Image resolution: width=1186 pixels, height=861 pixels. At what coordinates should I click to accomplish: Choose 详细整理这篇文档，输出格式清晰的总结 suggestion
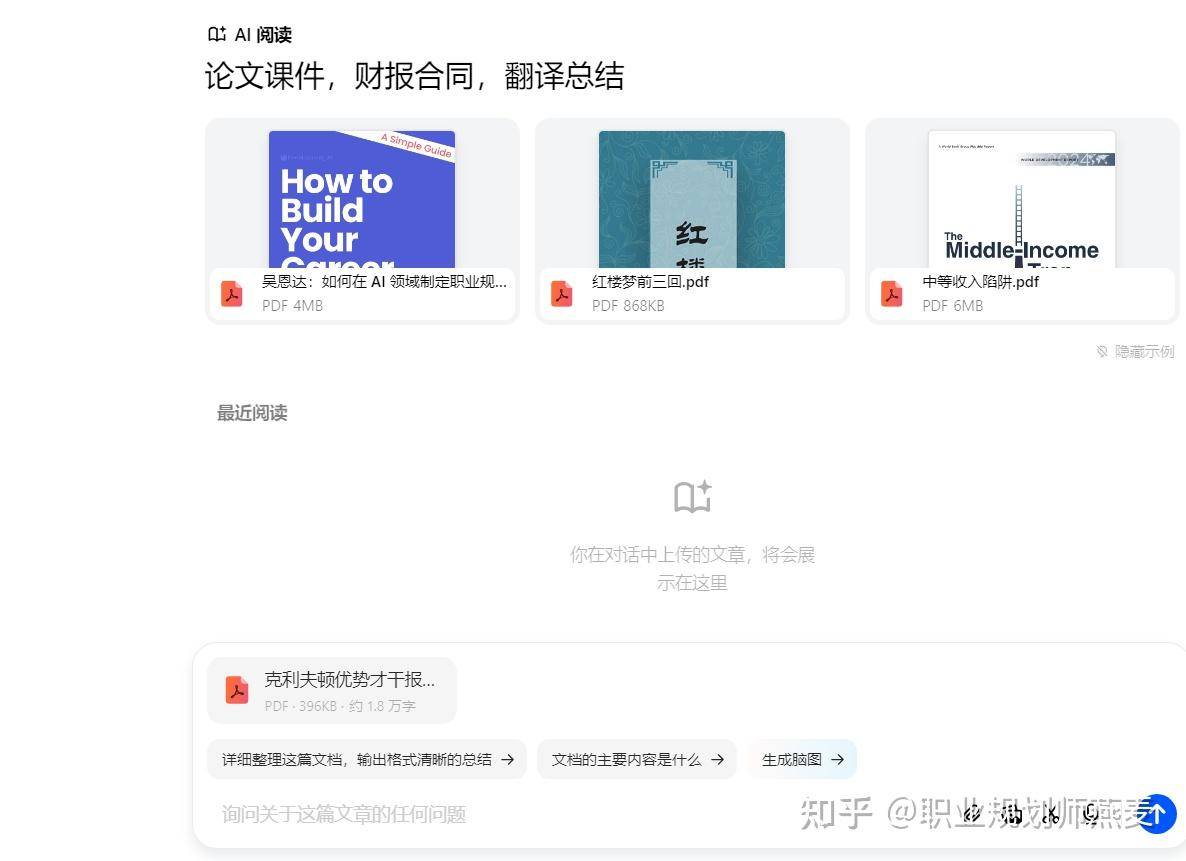coord(367,759)
